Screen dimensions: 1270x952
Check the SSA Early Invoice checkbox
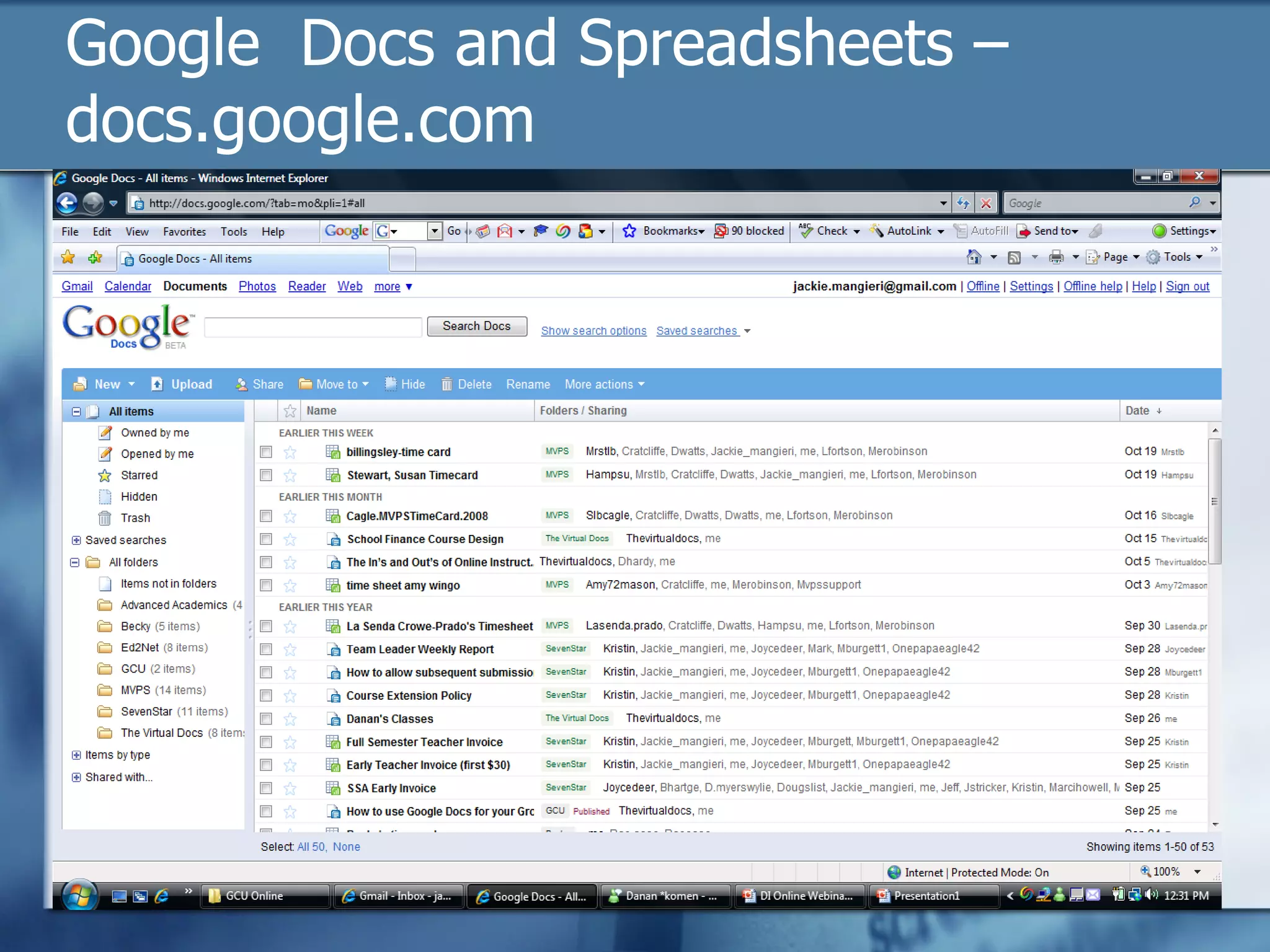[x=266, y=788]
